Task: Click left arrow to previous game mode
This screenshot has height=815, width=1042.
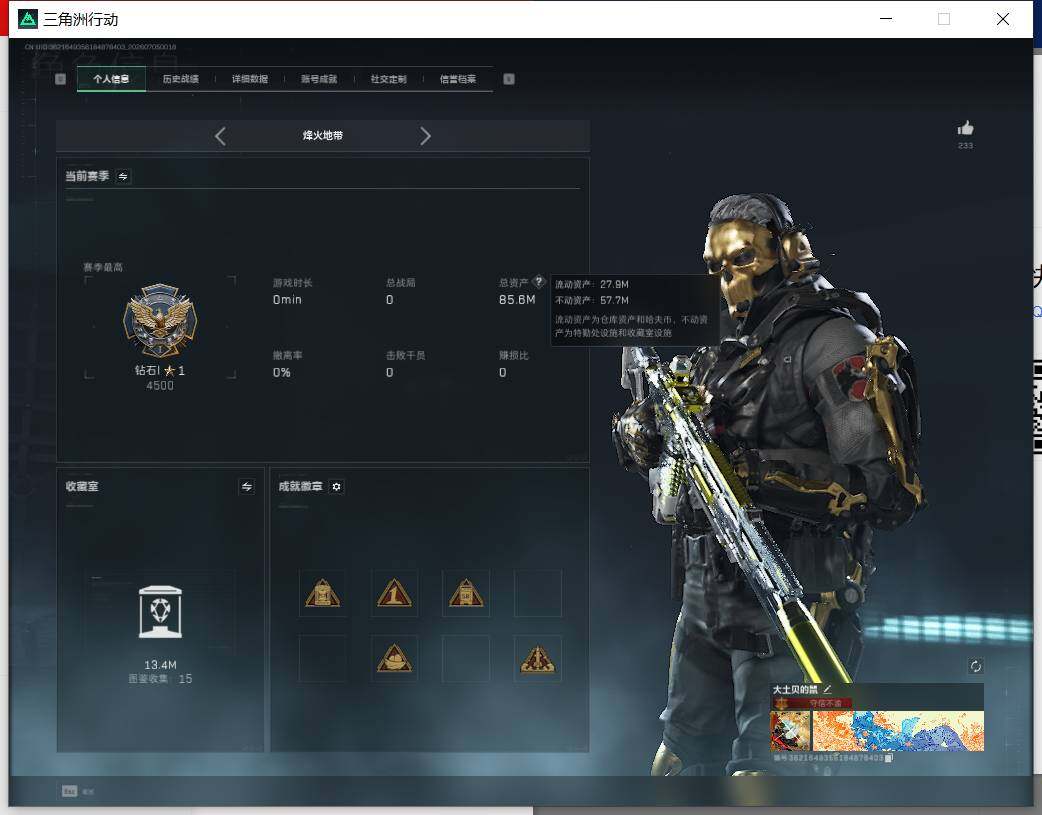Action: click(x=221, y=136)
